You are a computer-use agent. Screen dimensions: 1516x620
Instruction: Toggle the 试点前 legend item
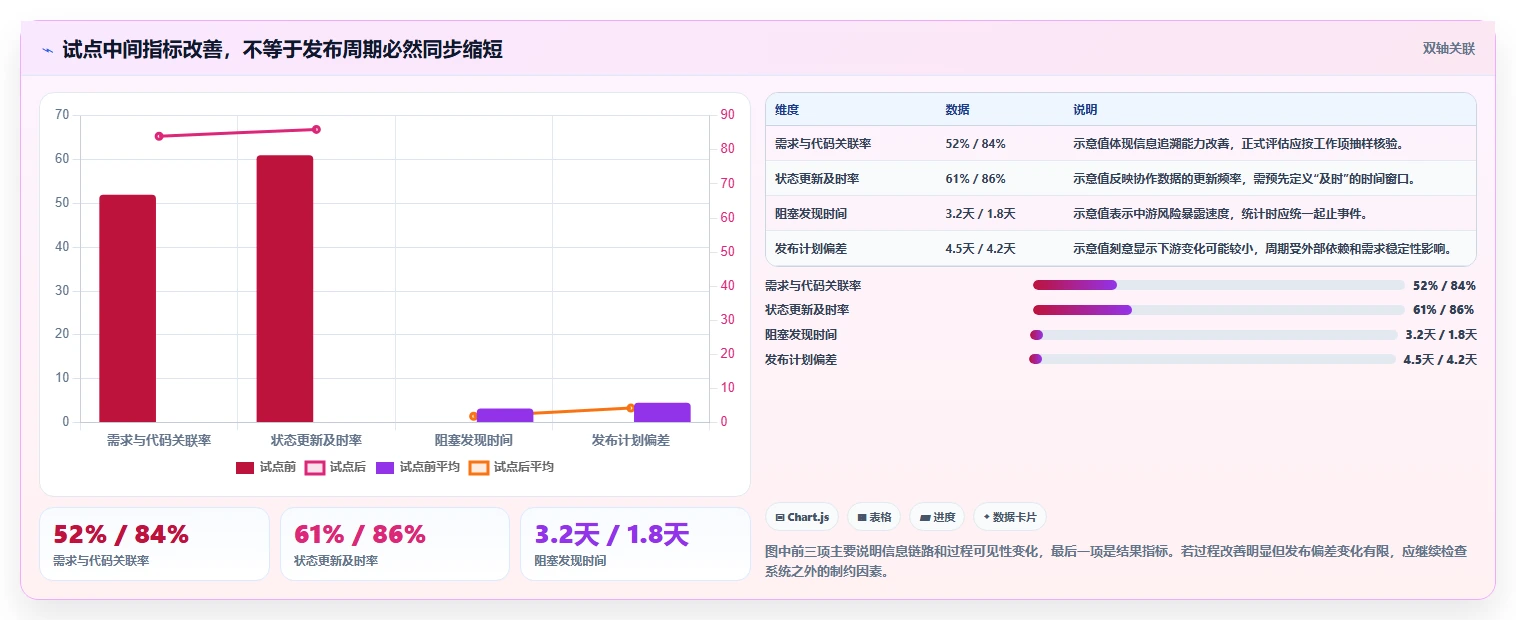tap(266, 467)
